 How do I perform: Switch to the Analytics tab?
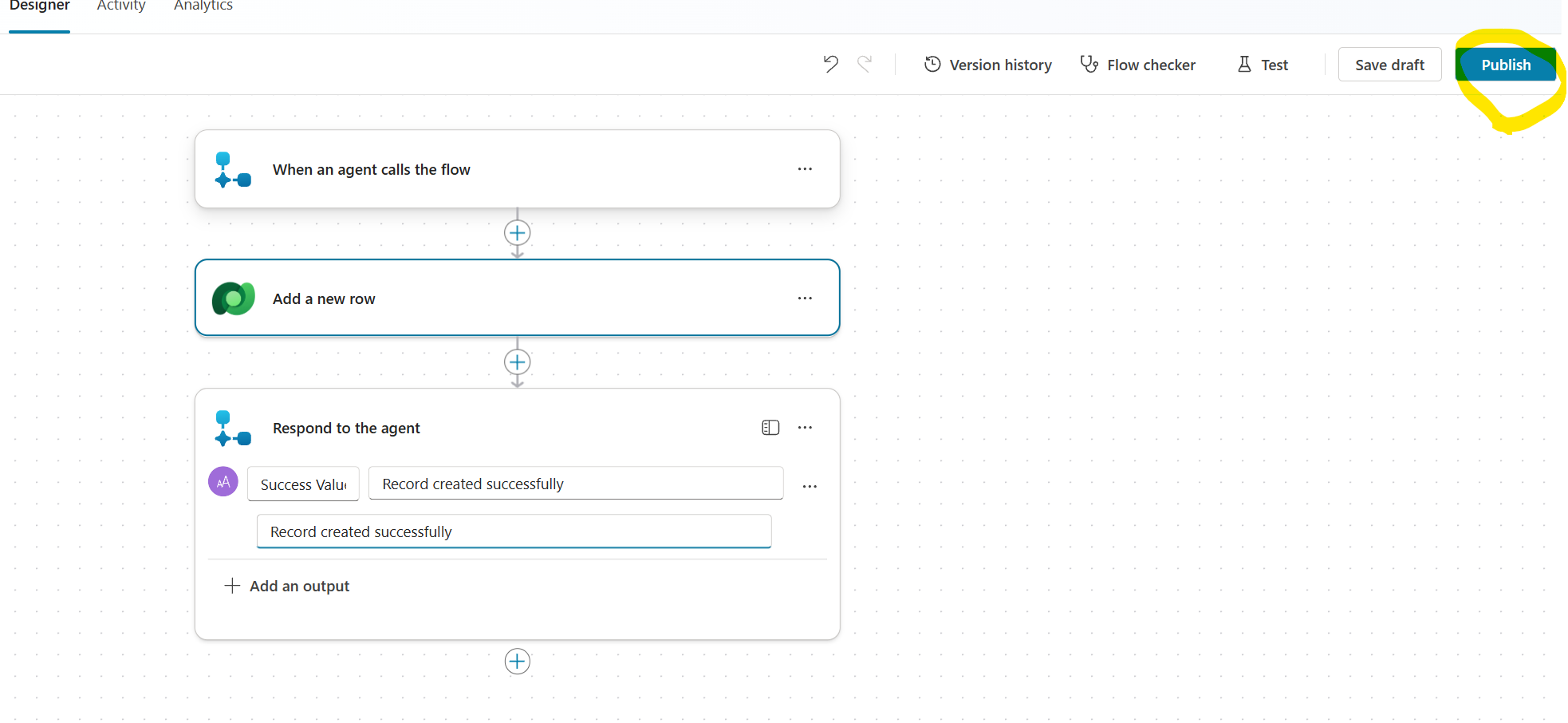click(203, 6)
